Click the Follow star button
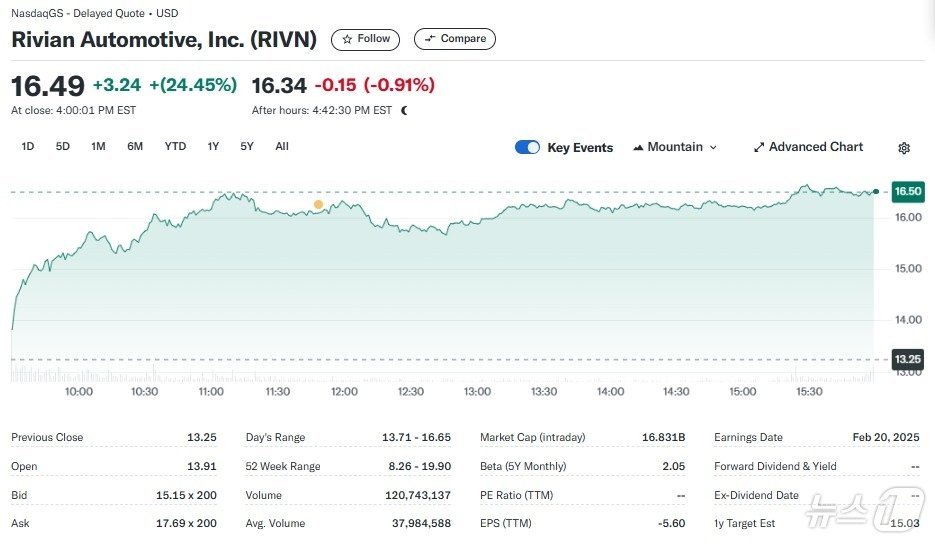Image resolution: width=935 pixels, height=544 pixels. pyautogui.click(x=366, y=39)
